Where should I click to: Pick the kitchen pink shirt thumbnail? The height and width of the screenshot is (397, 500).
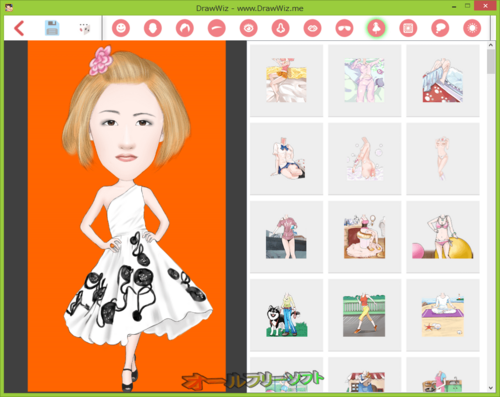(x=286, y=237)
